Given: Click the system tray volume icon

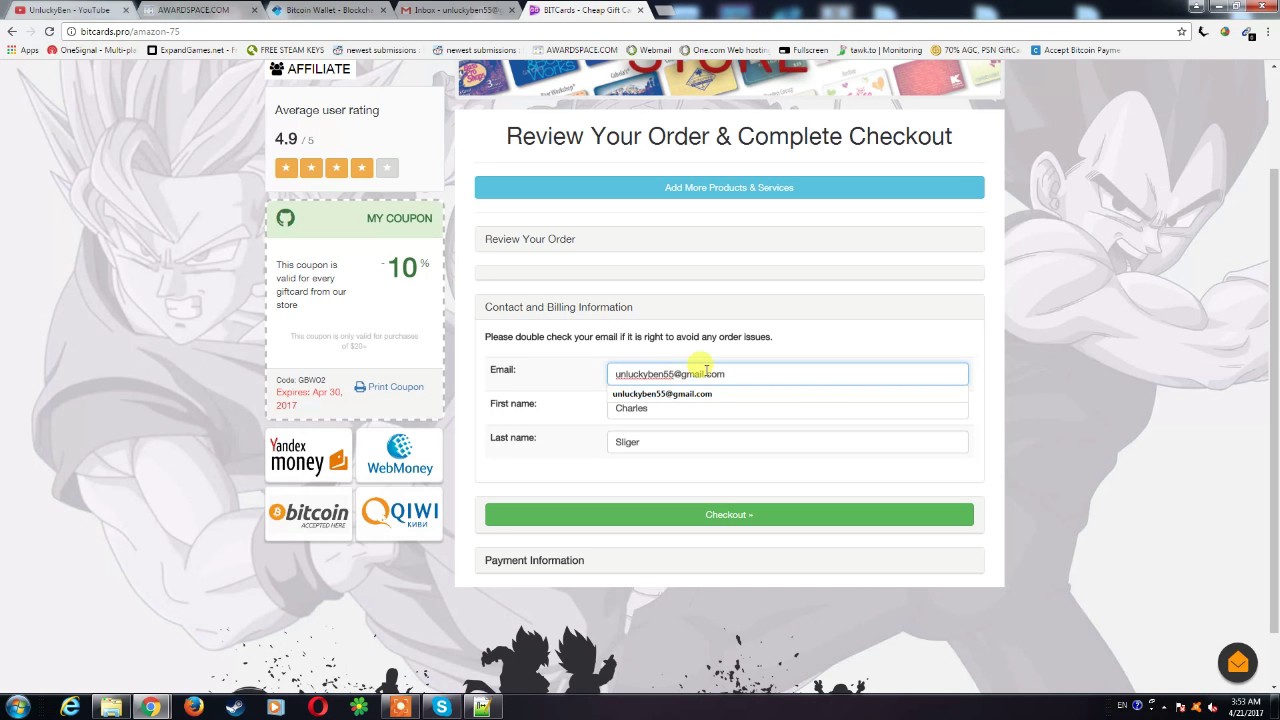Looking at the screenshot, I should point(1212,706).
